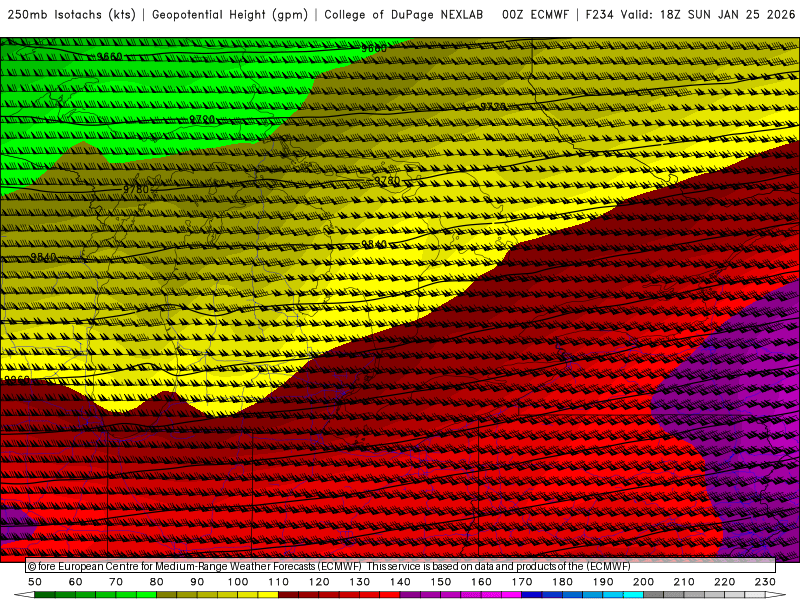The width and height of the screenshot is (800, 600).
Task: Select the '80' legend value
Action: pos(157,582)
